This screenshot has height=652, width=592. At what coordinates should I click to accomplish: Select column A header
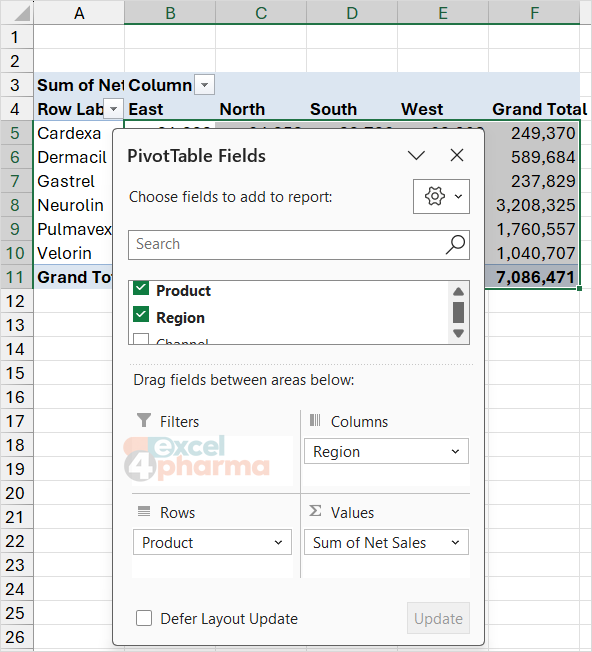tap(79, 12)
